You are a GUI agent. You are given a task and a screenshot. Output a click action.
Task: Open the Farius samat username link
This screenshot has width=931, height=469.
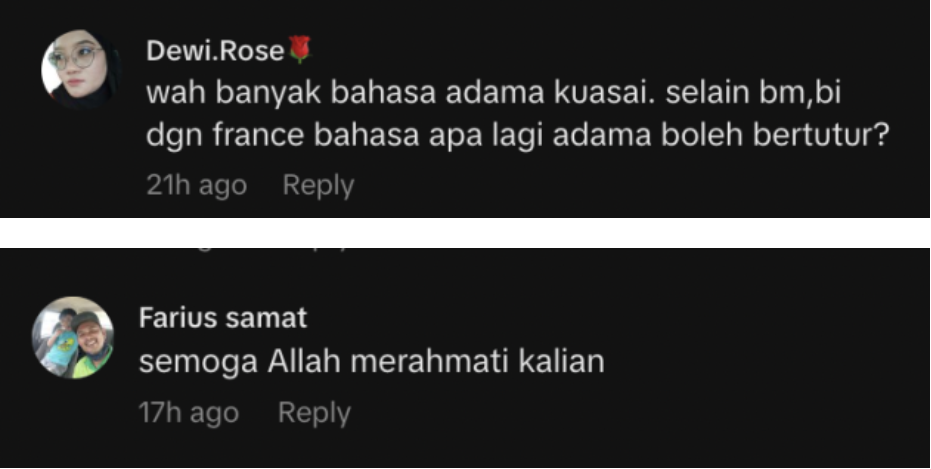pos(223,318)
